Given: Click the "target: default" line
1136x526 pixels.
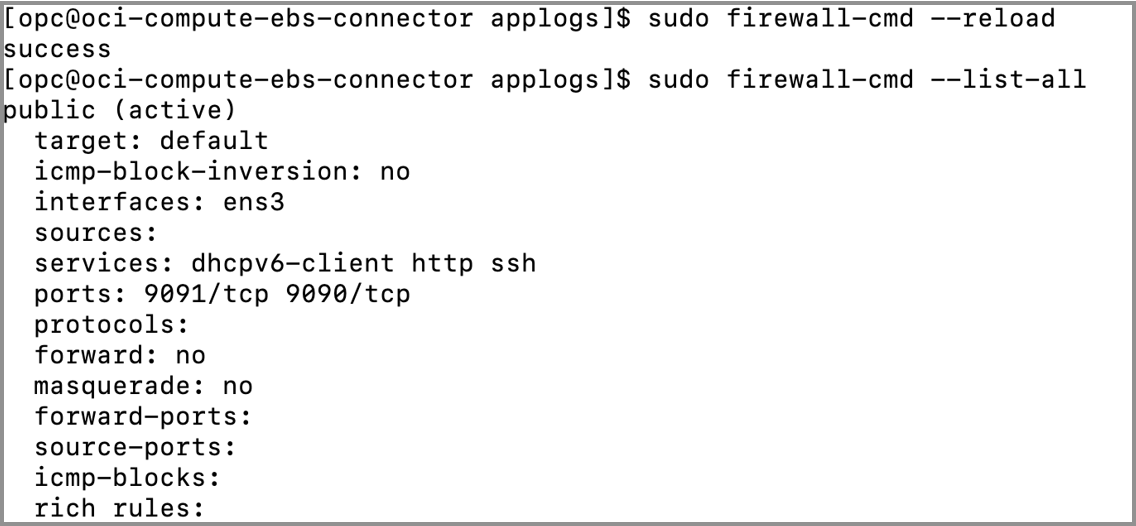Looking at the screenshot, I should (x=152, y=141).
